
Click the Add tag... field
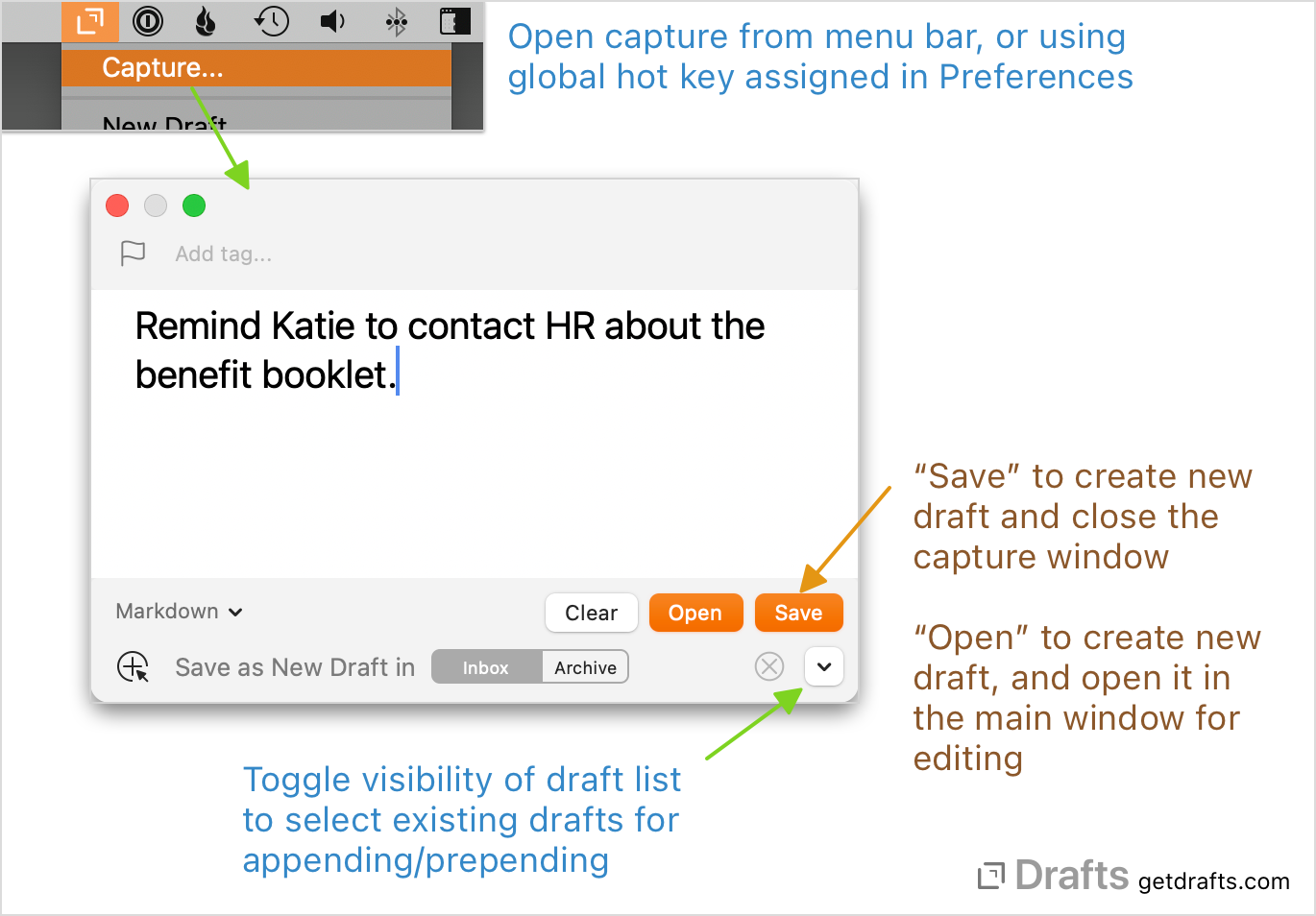pyautogui.click(x=224, y=254)
